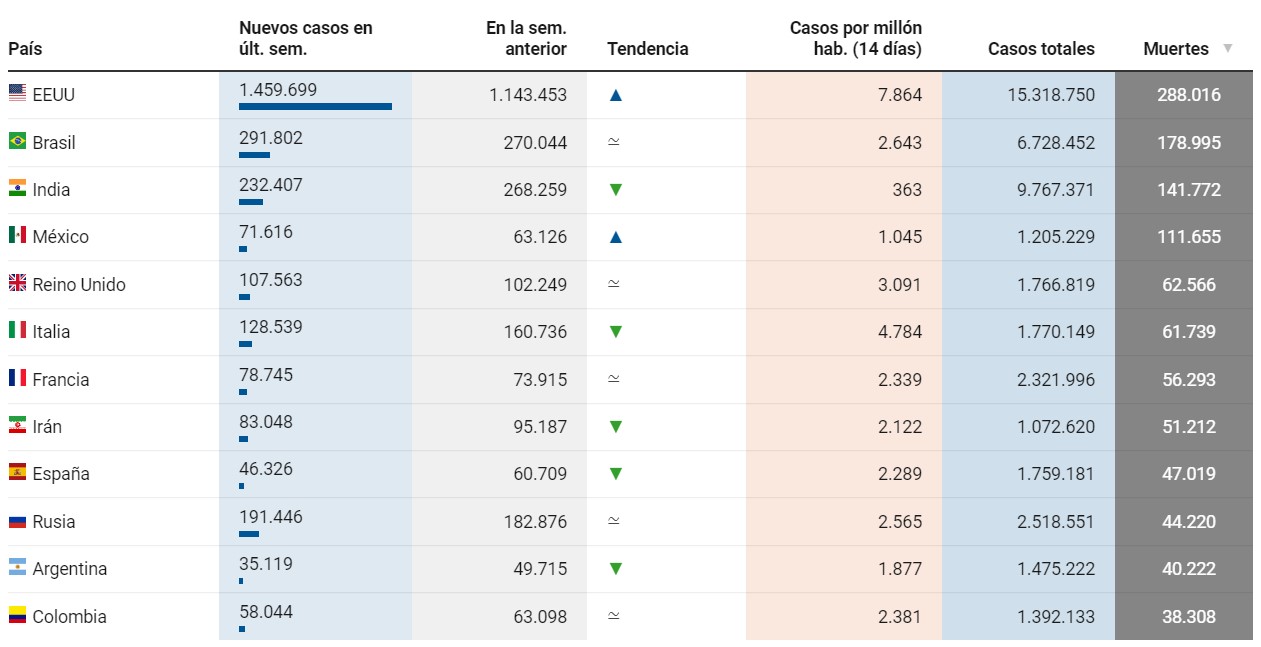Click the stable trend symbol for Brasil
The height and width of the screenshot is (647, 1261).
[614, 142]
